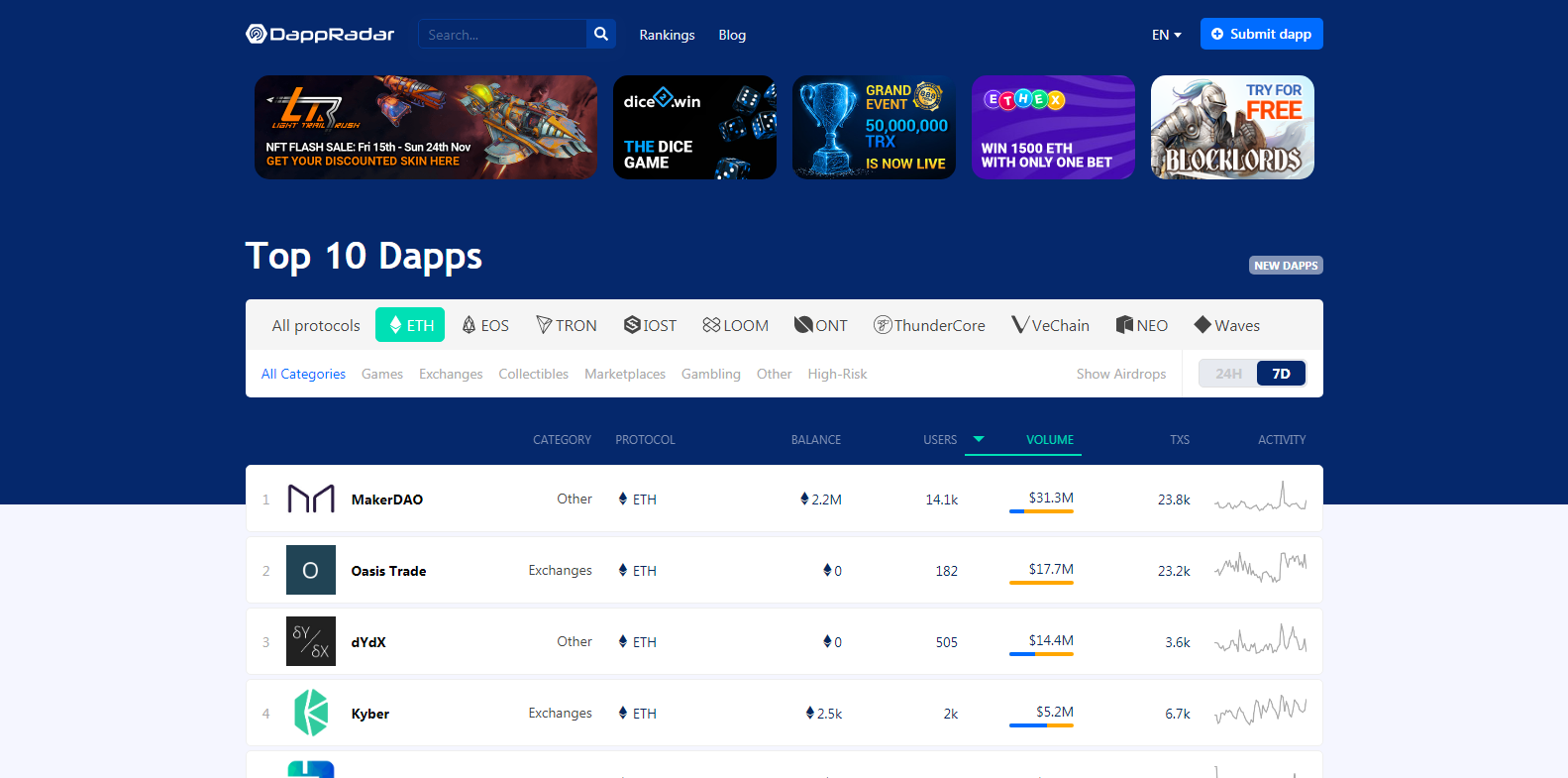Toggle Show Airdrops
1568x778 pixels.
[x=1121, y=374]
